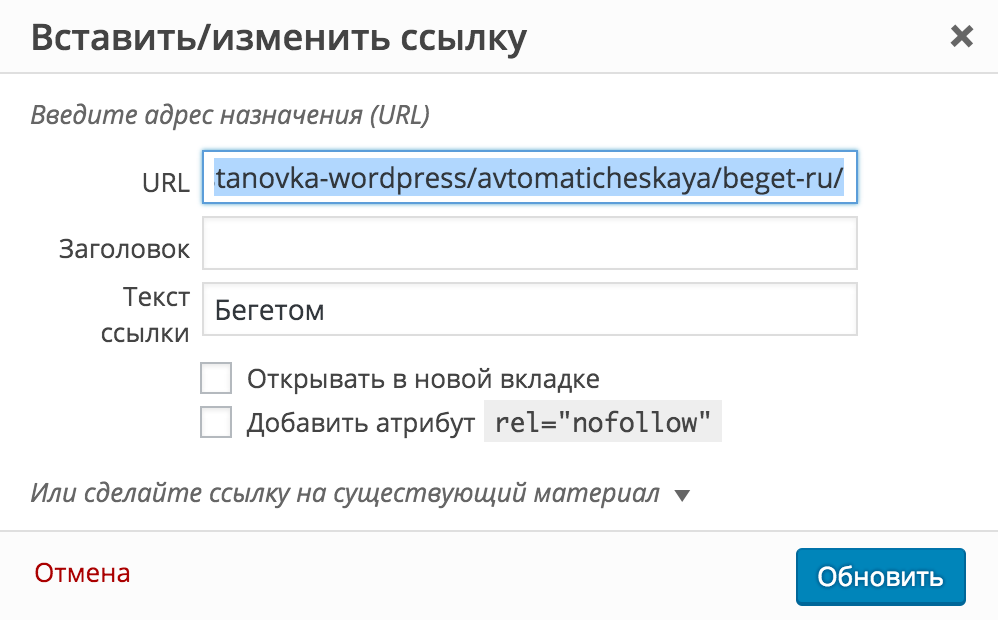Toggle via the Добавить атрибут label text

point(361,423)
